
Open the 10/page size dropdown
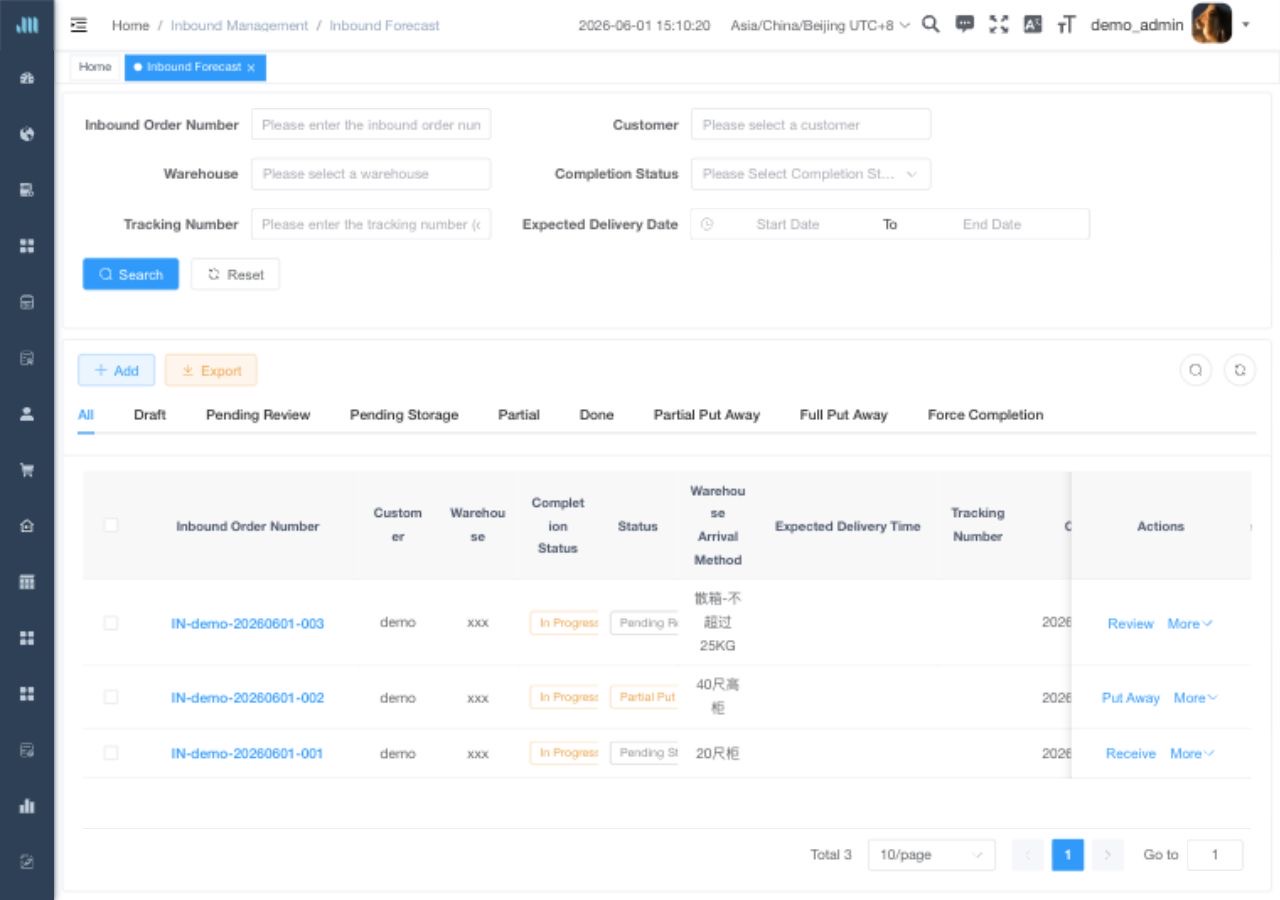tap(932, 855)
